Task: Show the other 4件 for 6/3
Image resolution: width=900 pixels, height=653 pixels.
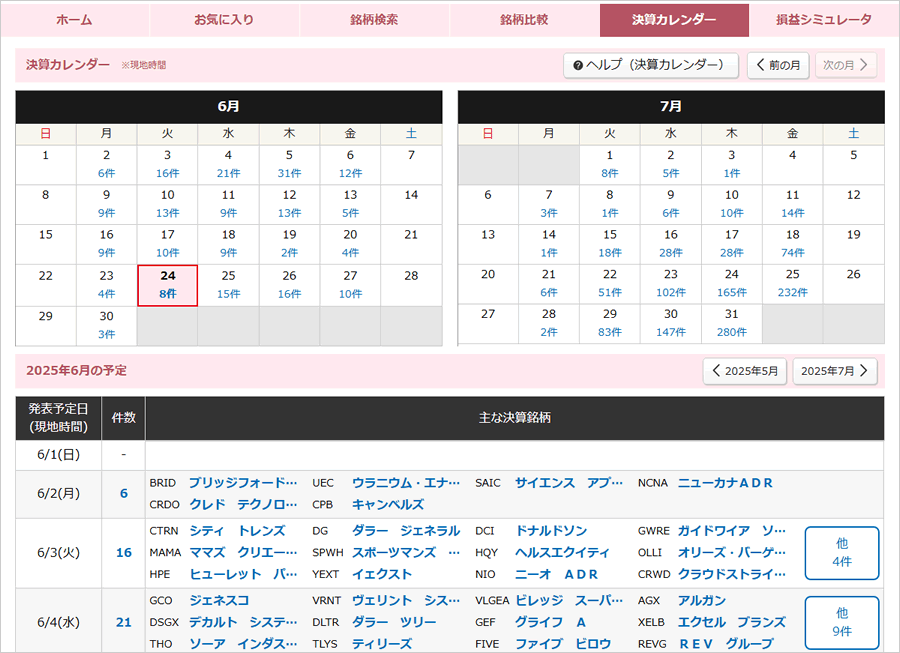Action: coord(842,553)
